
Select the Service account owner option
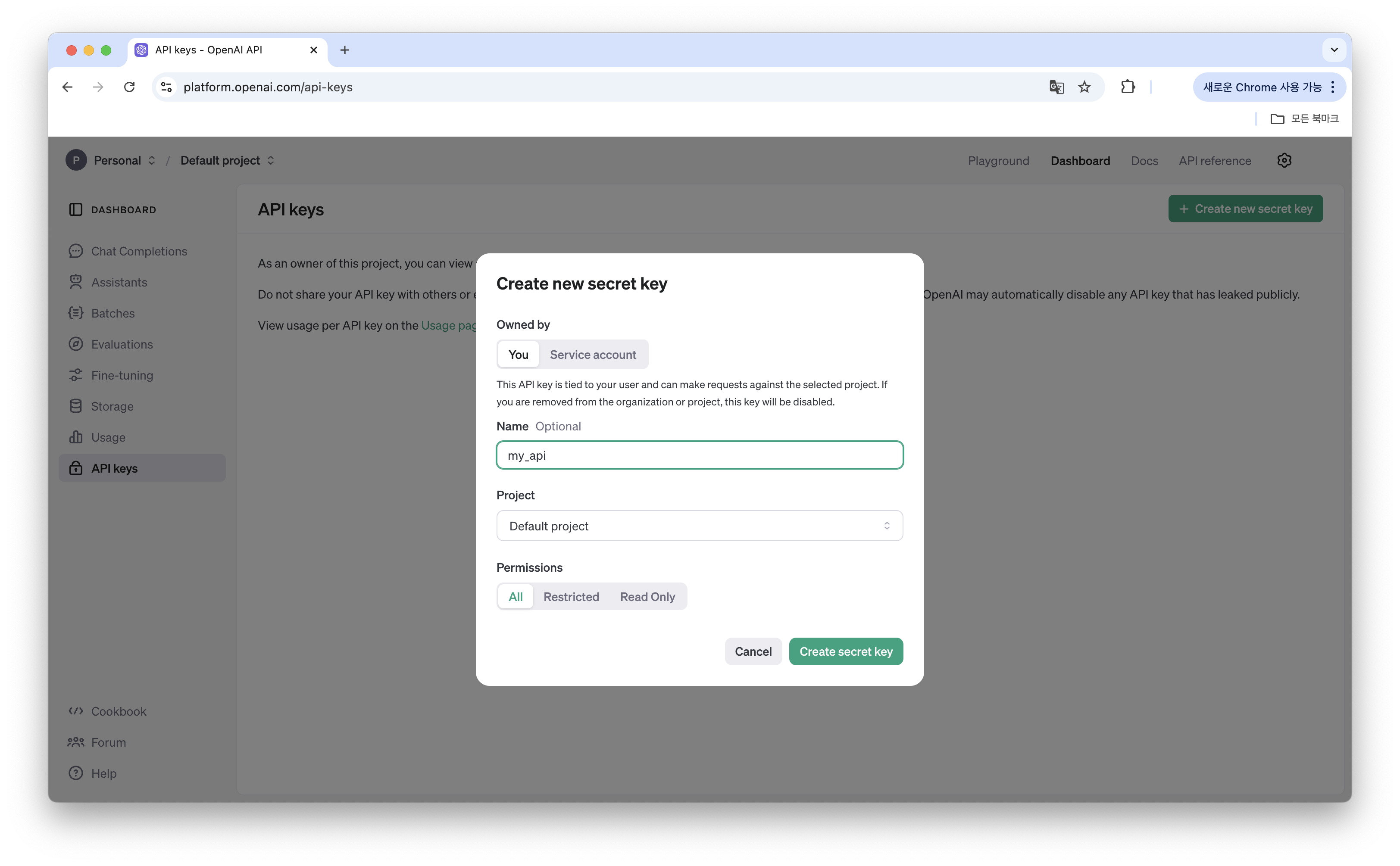pos(592,355)
